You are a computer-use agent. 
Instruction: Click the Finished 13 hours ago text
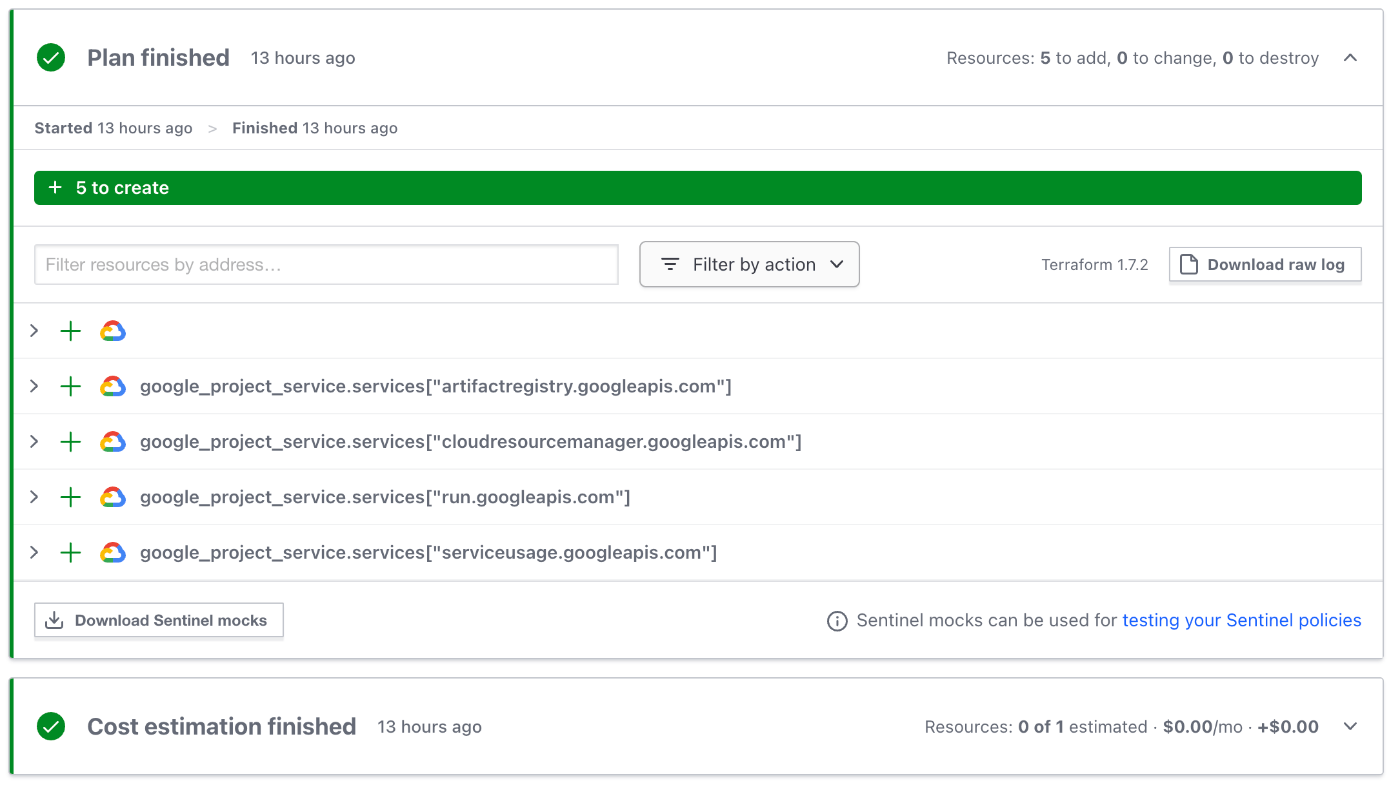click(x=315, y=128)
